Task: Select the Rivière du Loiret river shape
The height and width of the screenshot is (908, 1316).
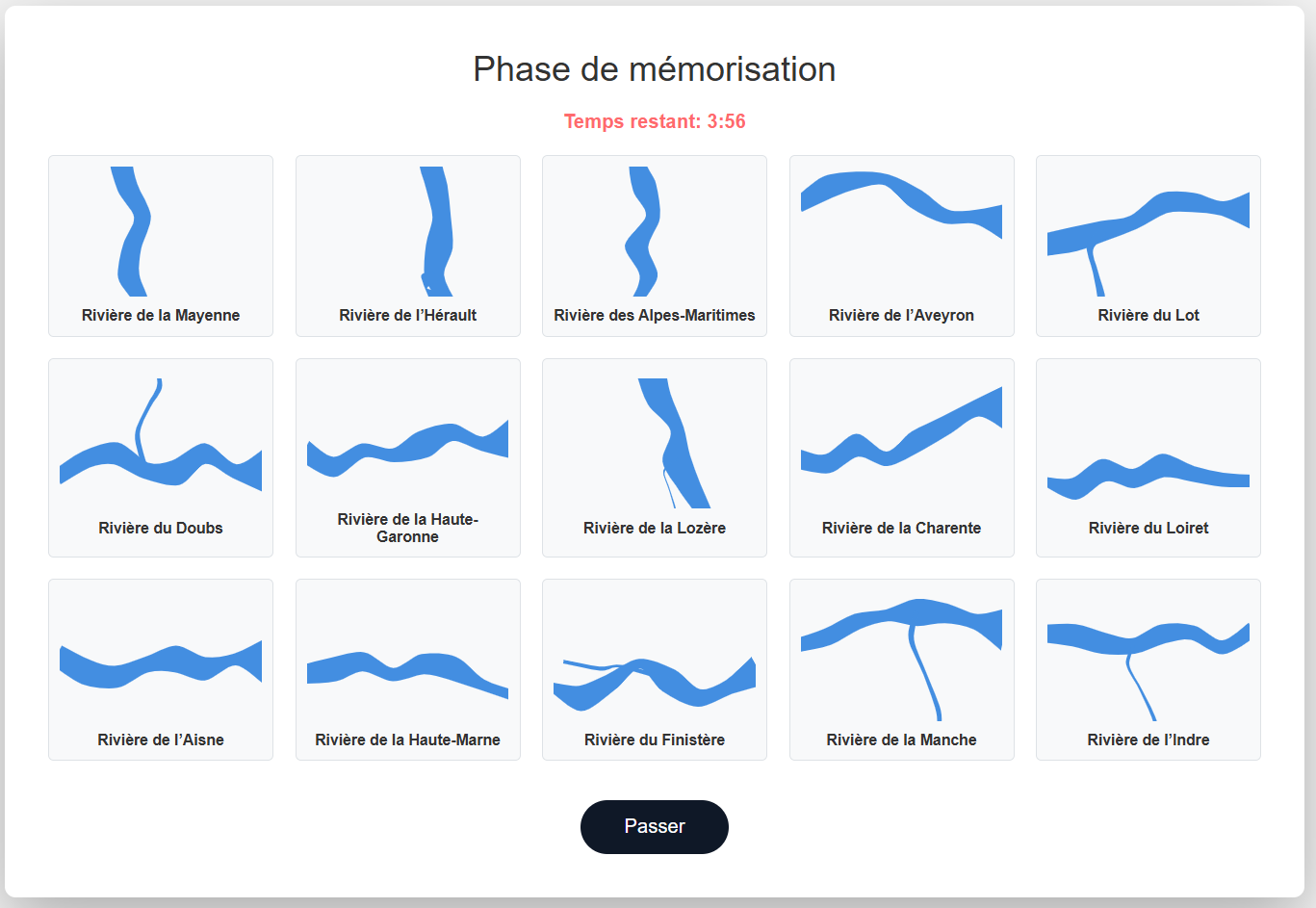Action: 1148,474
